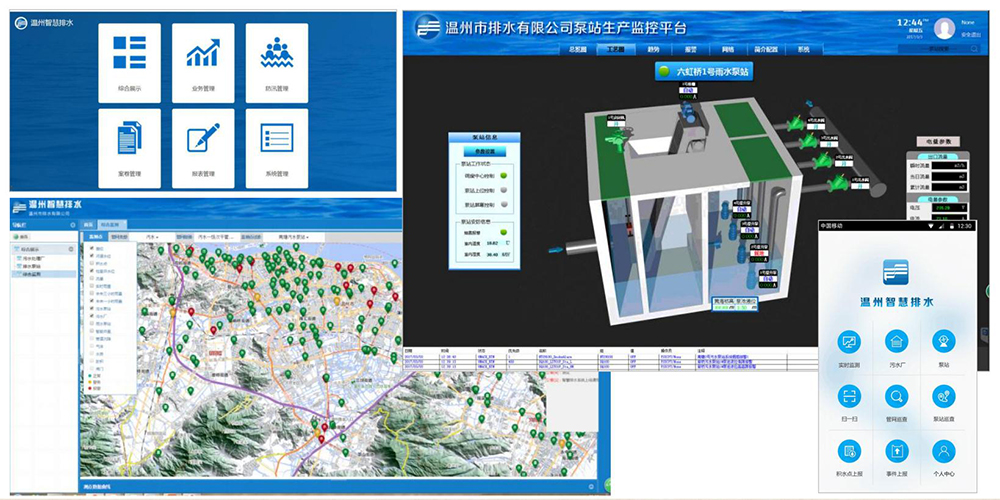
Task: Expand the 综合展示 tree node in sidebar
Action: tap(32, 248)
